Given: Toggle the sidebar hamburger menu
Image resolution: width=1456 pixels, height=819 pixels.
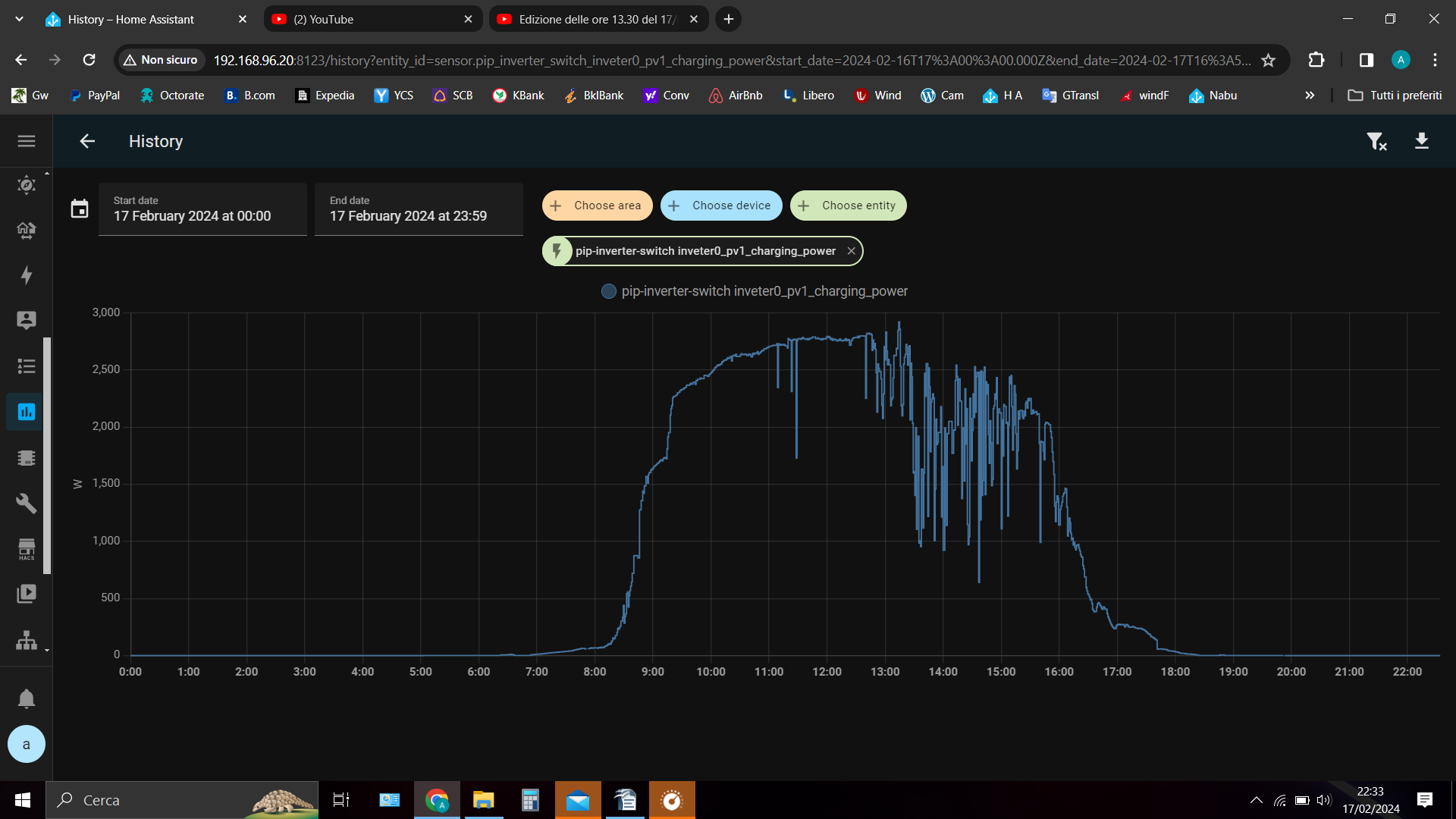Looking at the screenshot, I should coord(27,141).
